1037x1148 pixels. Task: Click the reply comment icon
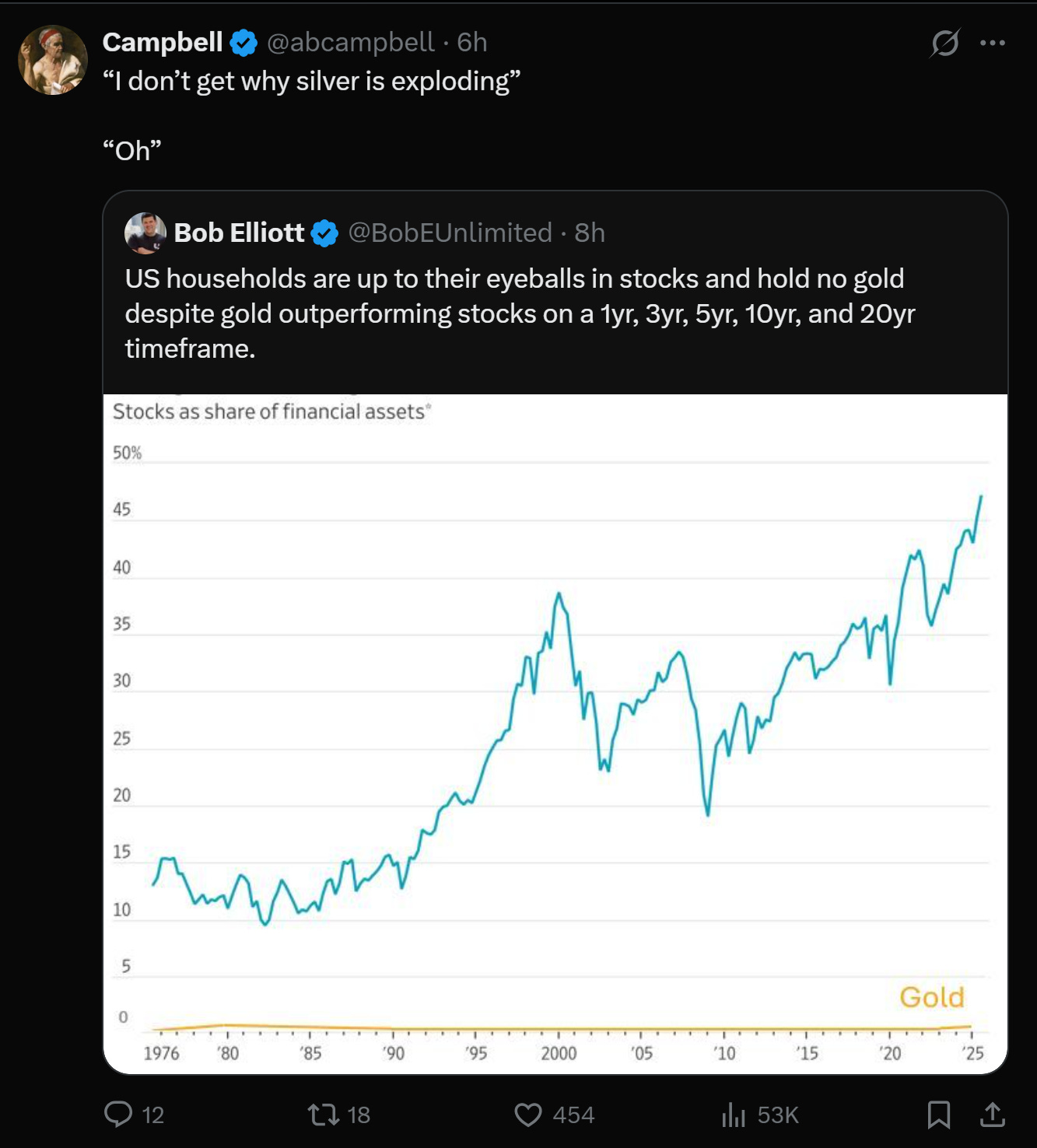[x=118, y=1114]
